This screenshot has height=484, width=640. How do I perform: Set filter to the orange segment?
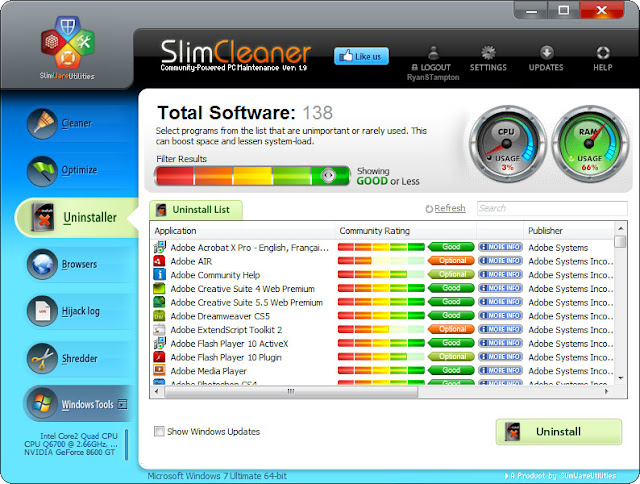tap(213, 175)
